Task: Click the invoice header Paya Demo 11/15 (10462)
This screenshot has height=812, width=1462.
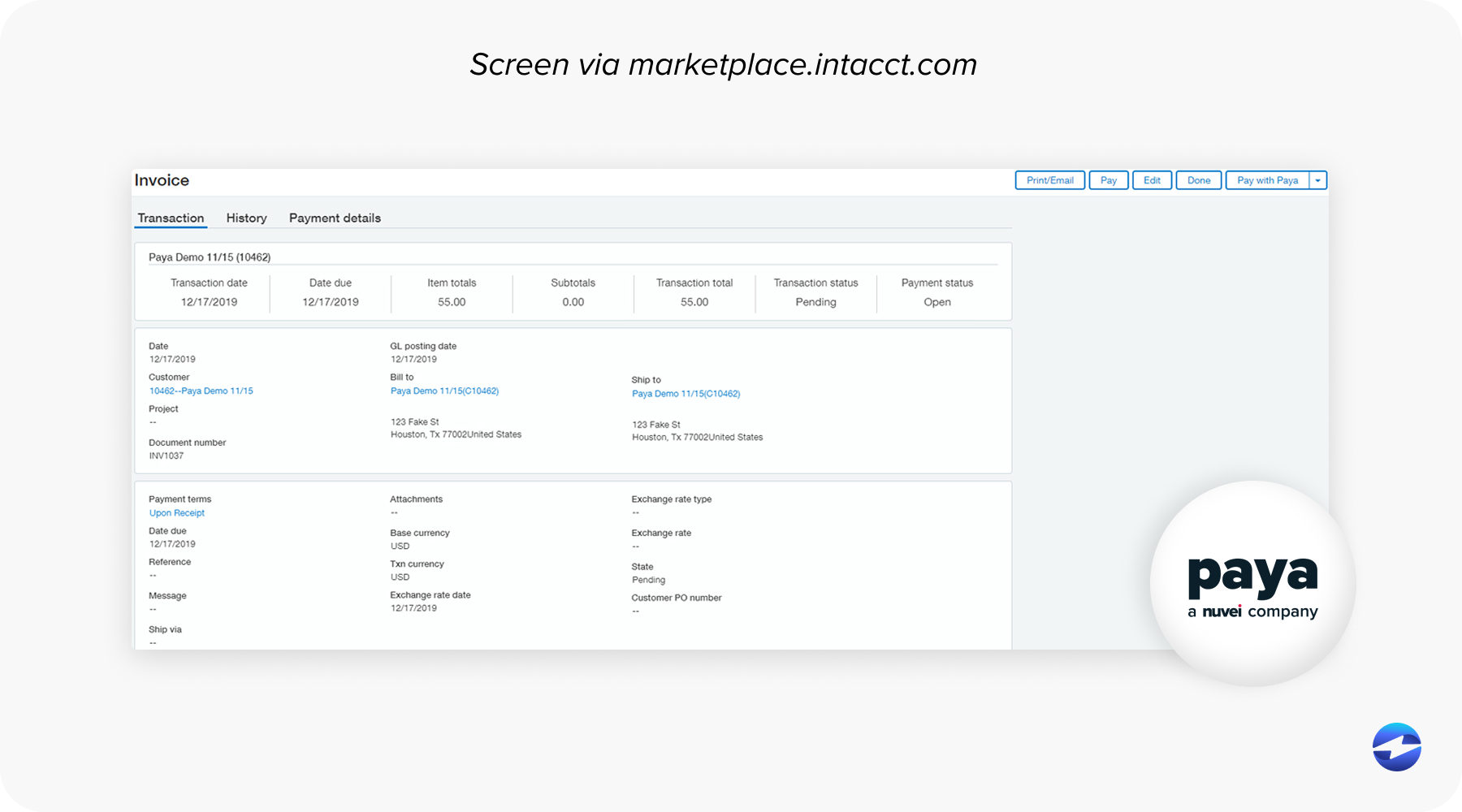Action: [x=210, y=256]
